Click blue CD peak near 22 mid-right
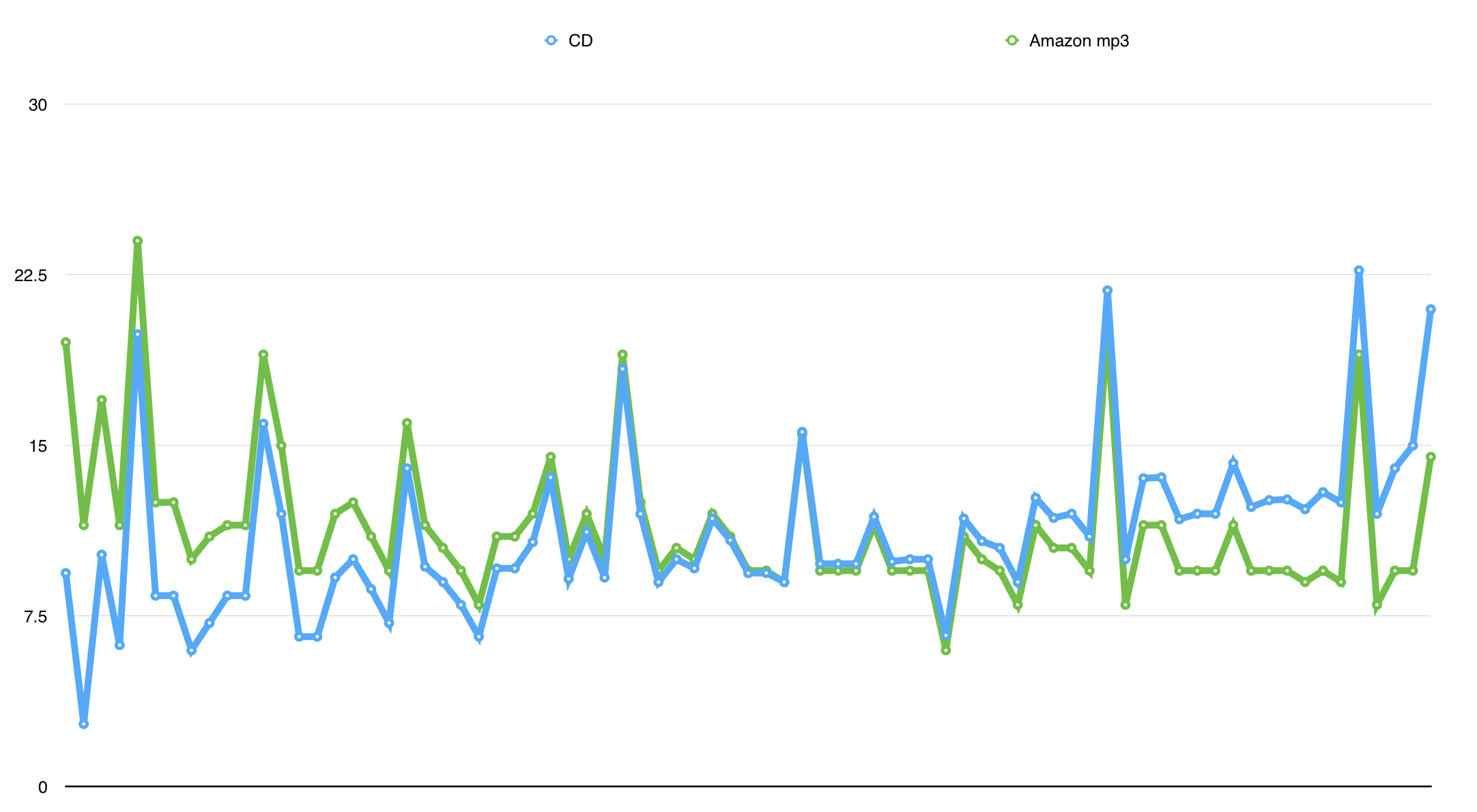 [x=1107, y=291]
